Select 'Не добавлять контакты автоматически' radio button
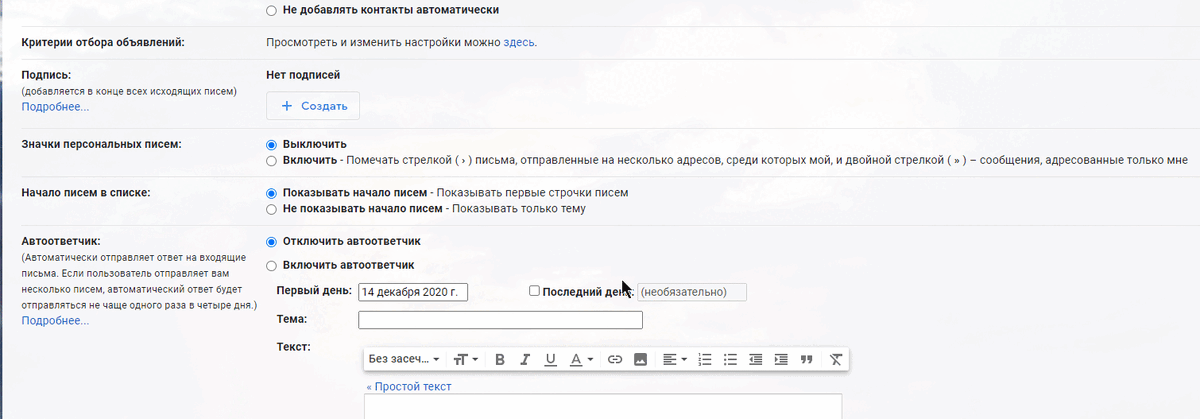 pyautogui.click(x=272, y=10)
